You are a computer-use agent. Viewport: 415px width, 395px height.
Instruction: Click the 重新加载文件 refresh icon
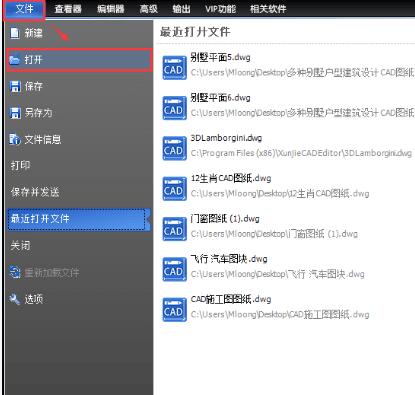point(15,272)
